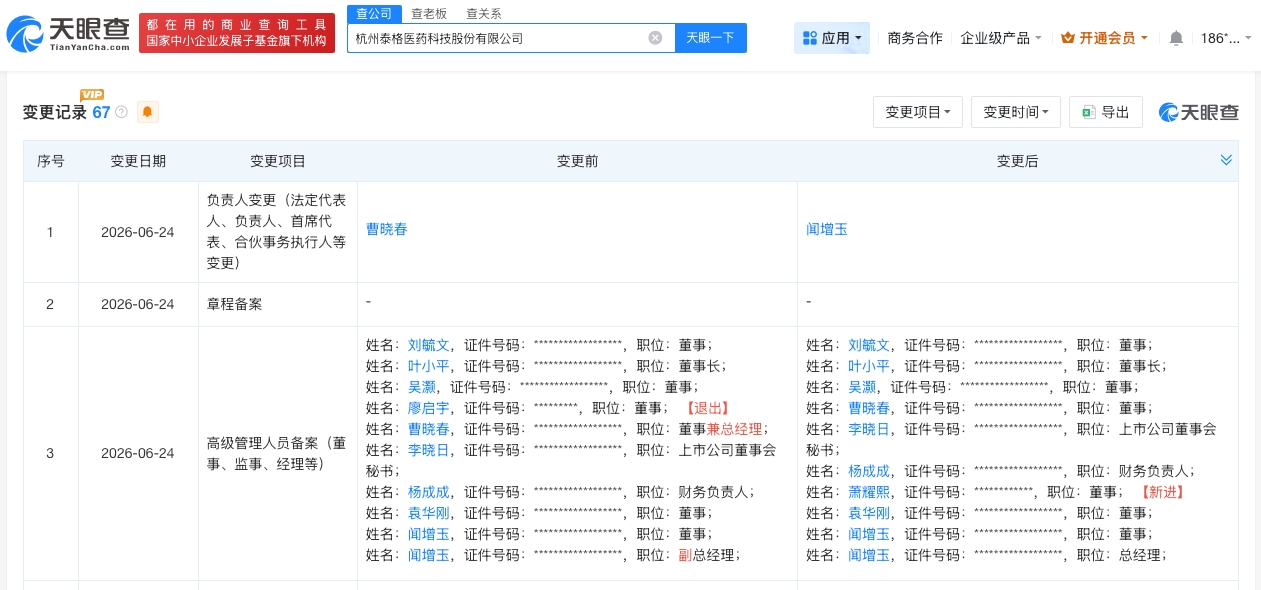Click the 天眼一下 search button

coord(711,38)
